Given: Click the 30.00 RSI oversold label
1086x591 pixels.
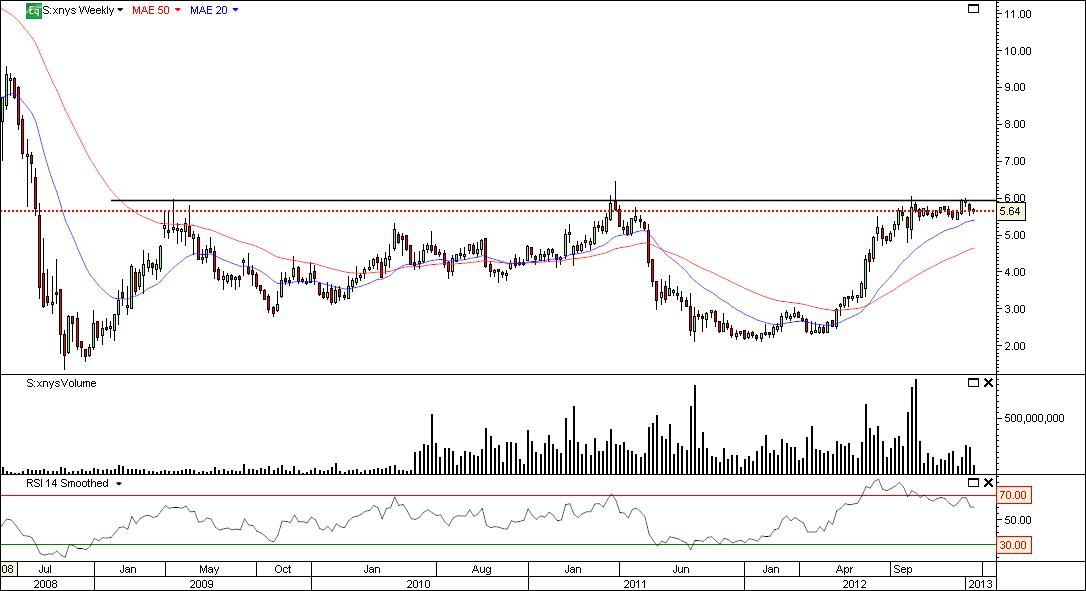Looking at the screenshot, I should coord(1013,545).
